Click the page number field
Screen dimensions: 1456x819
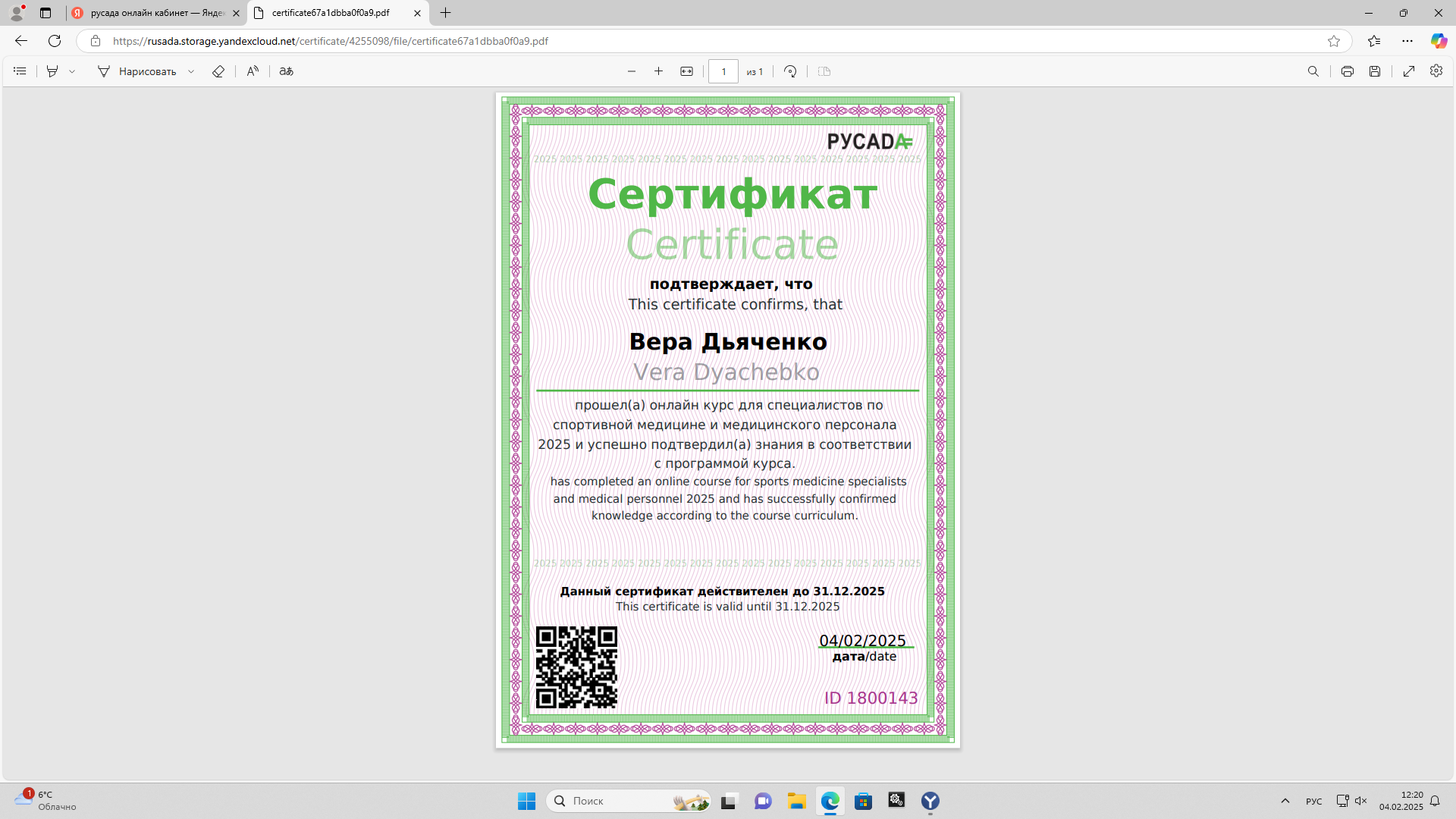point(723,71)
